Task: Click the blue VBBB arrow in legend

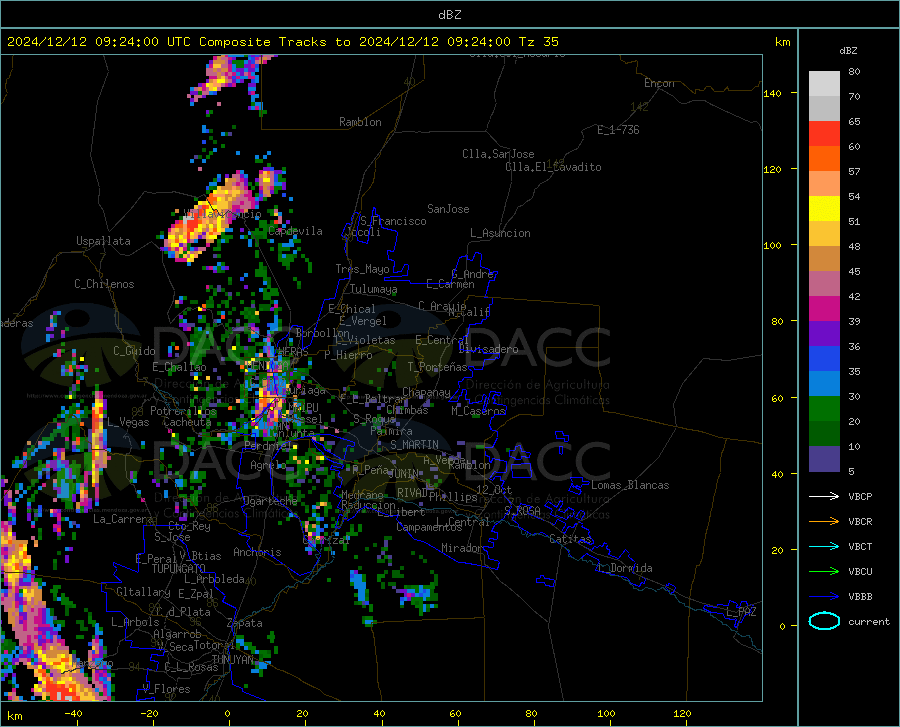Action: 824,597
